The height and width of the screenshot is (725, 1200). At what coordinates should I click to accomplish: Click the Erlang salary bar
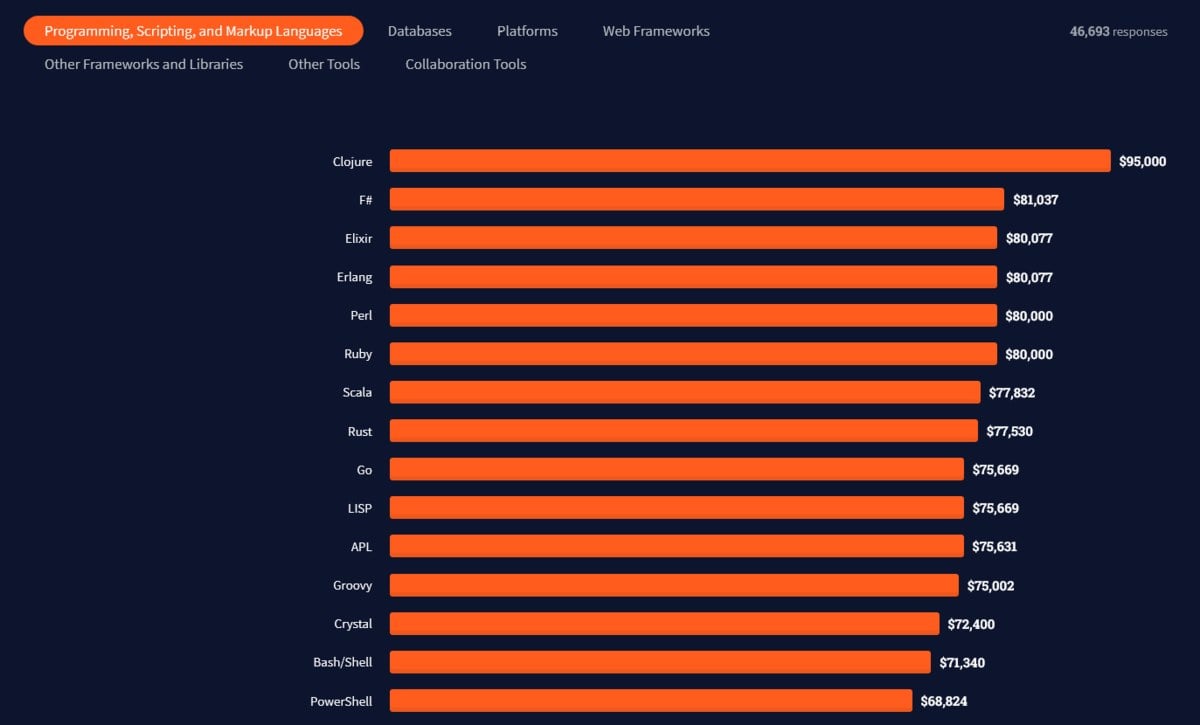[x=693, y=277]
